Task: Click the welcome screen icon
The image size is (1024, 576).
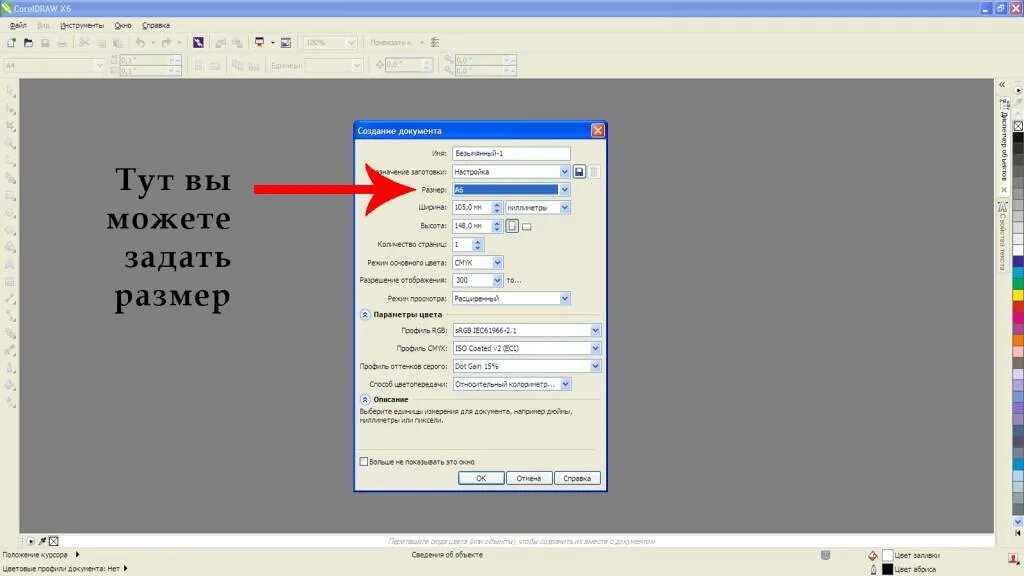Action: click(286, 42)
